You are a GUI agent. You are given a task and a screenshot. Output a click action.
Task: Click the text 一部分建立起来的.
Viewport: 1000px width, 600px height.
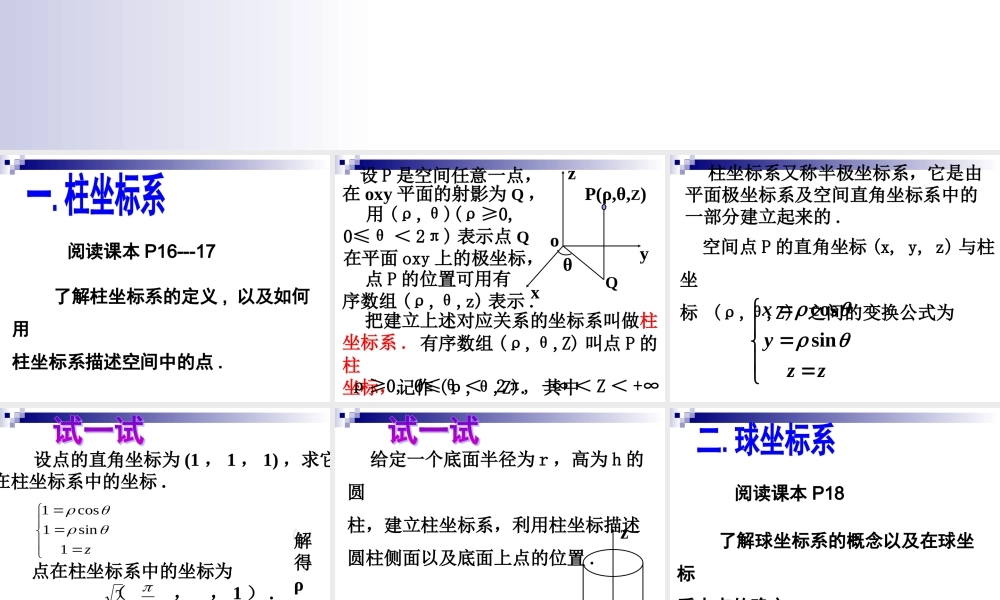[763, 217]
